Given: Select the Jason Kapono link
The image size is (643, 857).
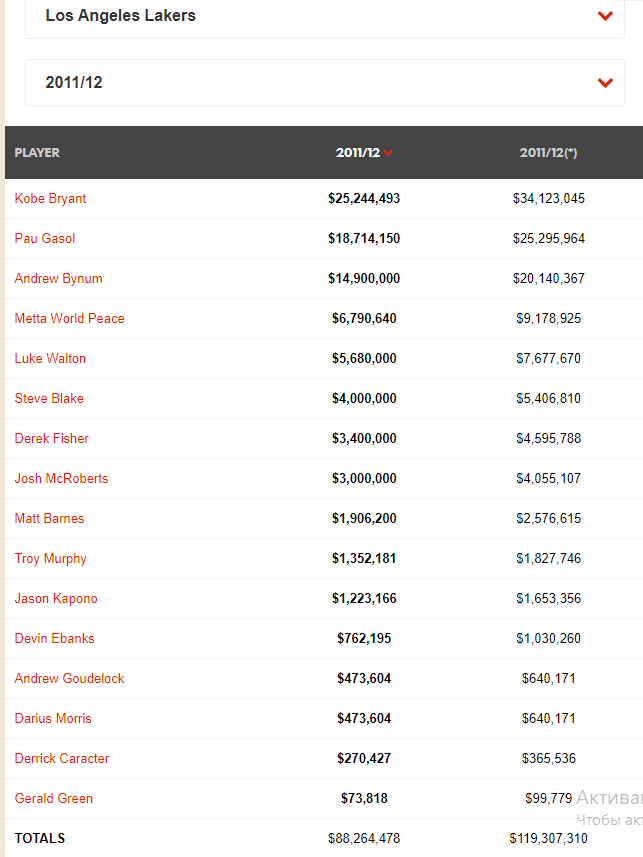Looking at the screenshot, I should click(x=56, y=598).
